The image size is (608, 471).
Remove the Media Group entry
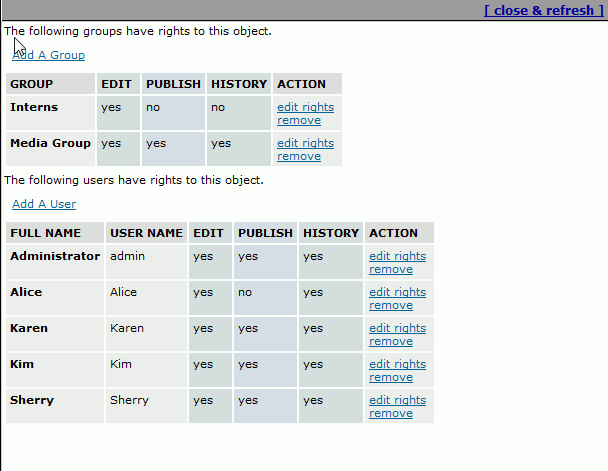(x=299, y=156)
